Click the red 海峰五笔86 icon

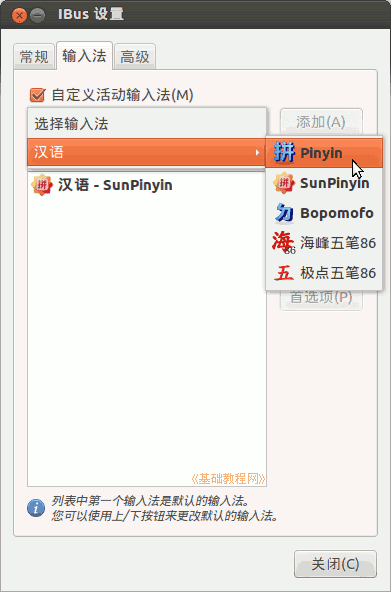pyautogui.click(x=284, y=243)
